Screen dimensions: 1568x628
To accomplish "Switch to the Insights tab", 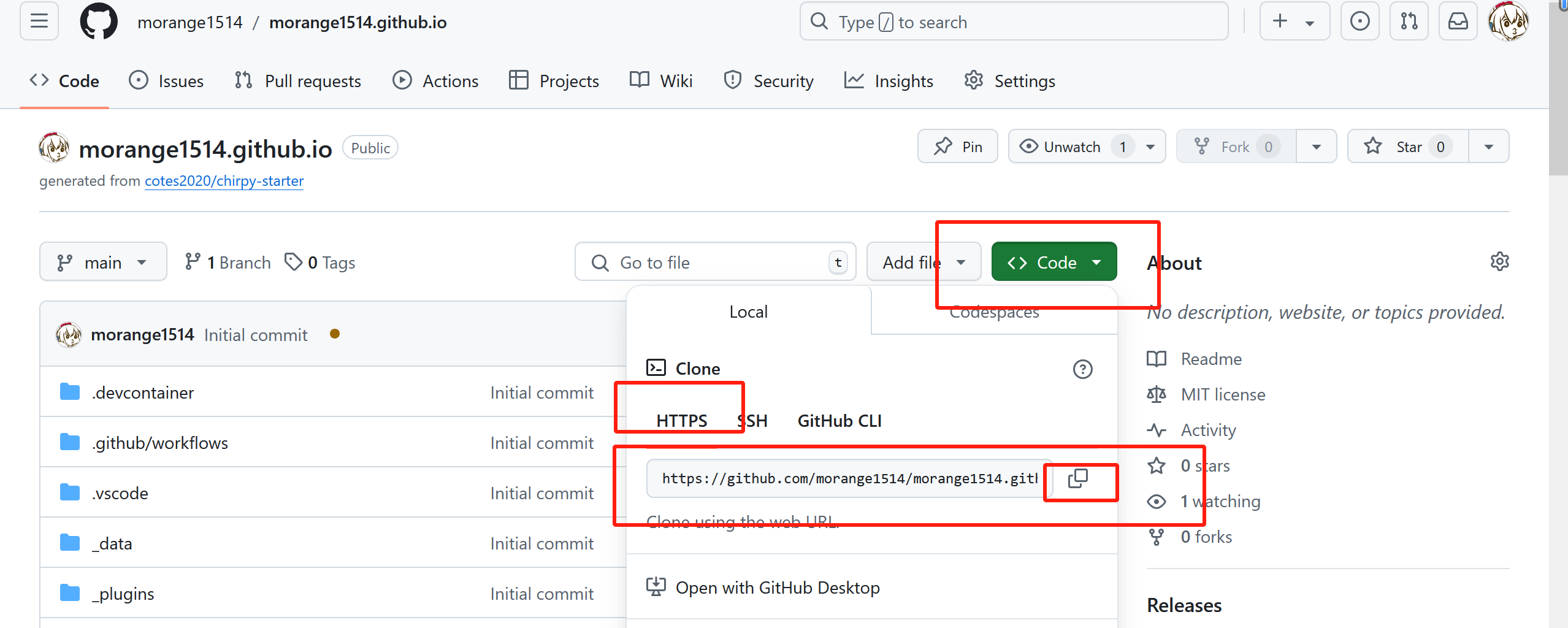I will pyautogui.click(x=889, y=81).
